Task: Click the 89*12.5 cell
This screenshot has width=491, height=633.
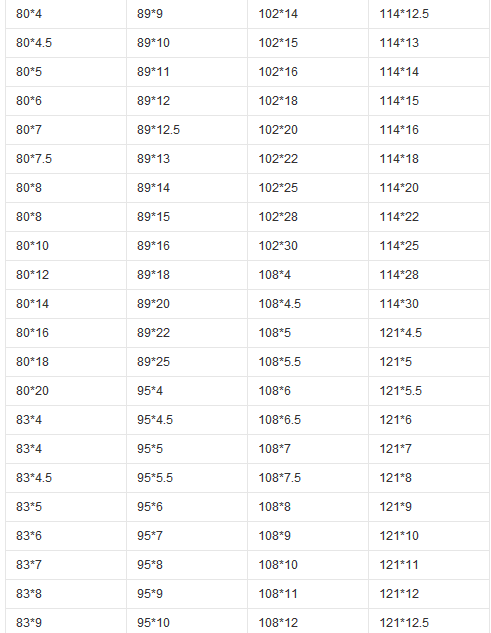Action: pos(187,130)
